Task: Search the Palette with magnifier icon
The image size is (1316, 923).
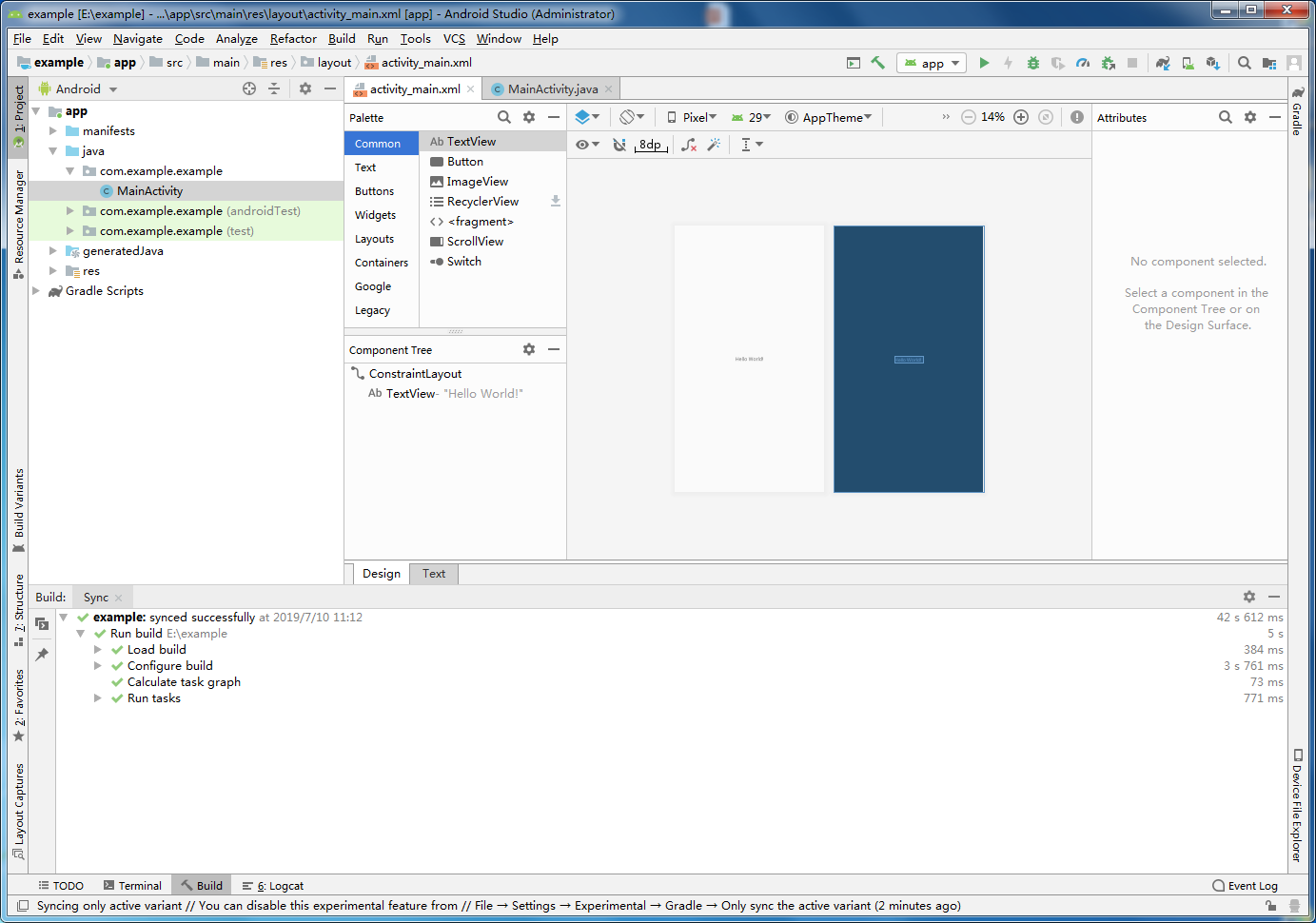Action: pyautogui.click(x=504, y=117)
